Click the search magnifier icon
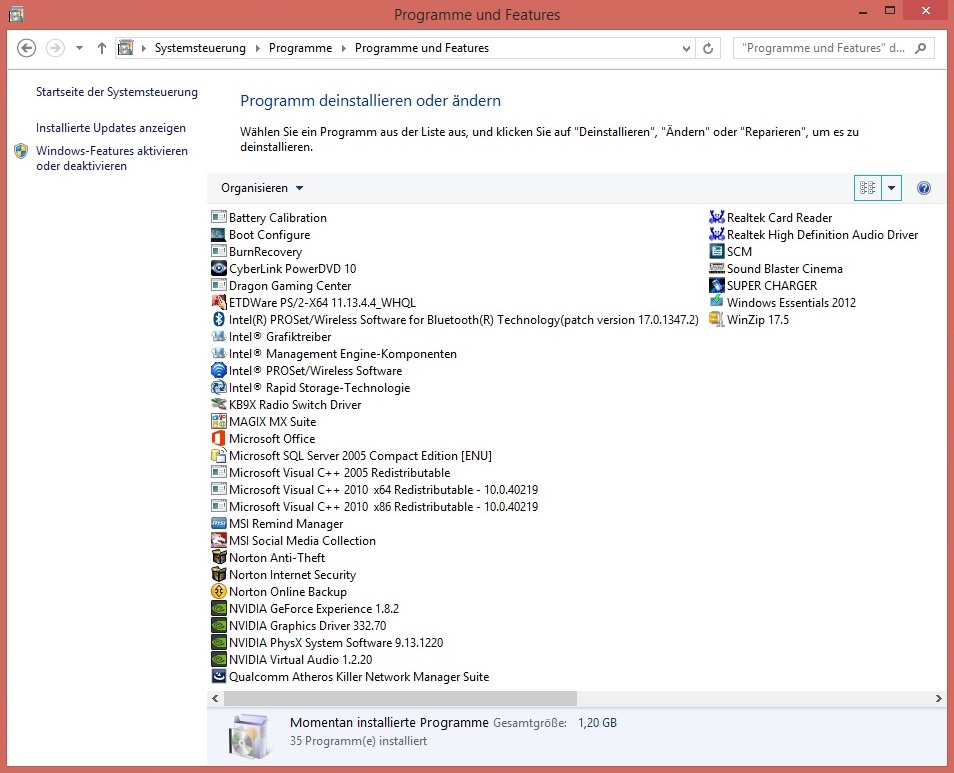954x773 pixels. [x=921, y=48]
